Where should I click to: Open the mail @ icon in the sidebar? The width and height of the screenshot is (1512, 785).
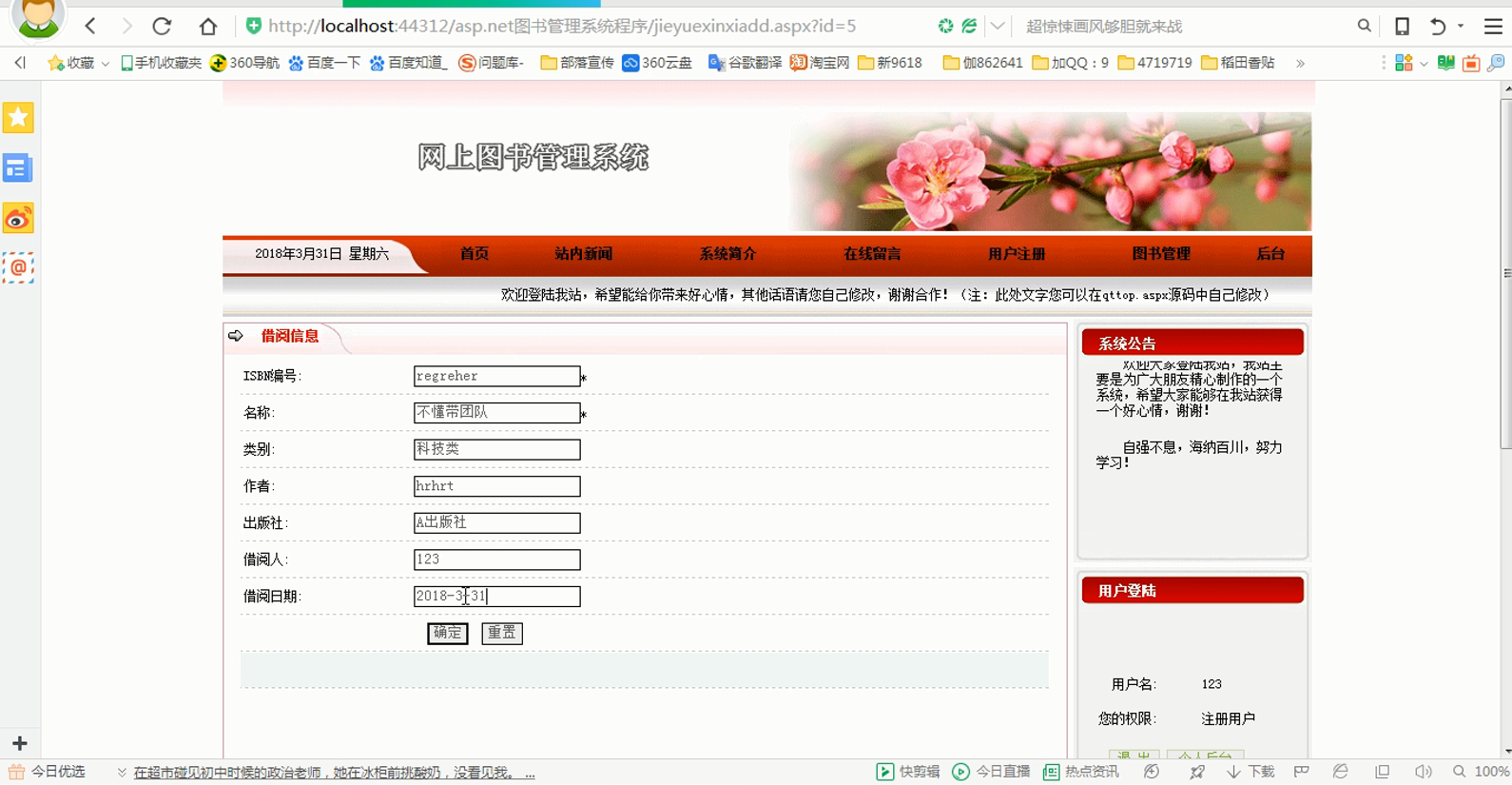(x=18, y=268)
